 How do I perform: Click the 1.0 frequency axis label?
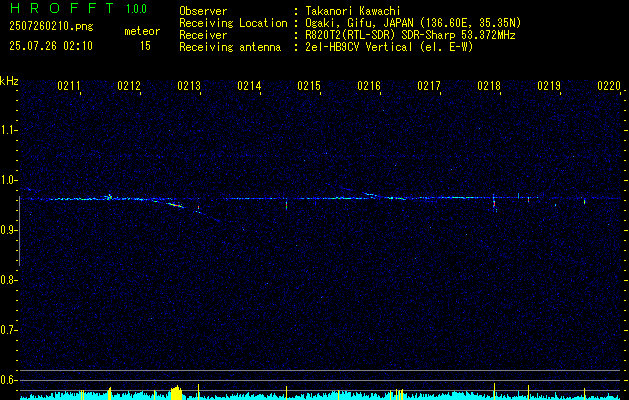point(8,180)
